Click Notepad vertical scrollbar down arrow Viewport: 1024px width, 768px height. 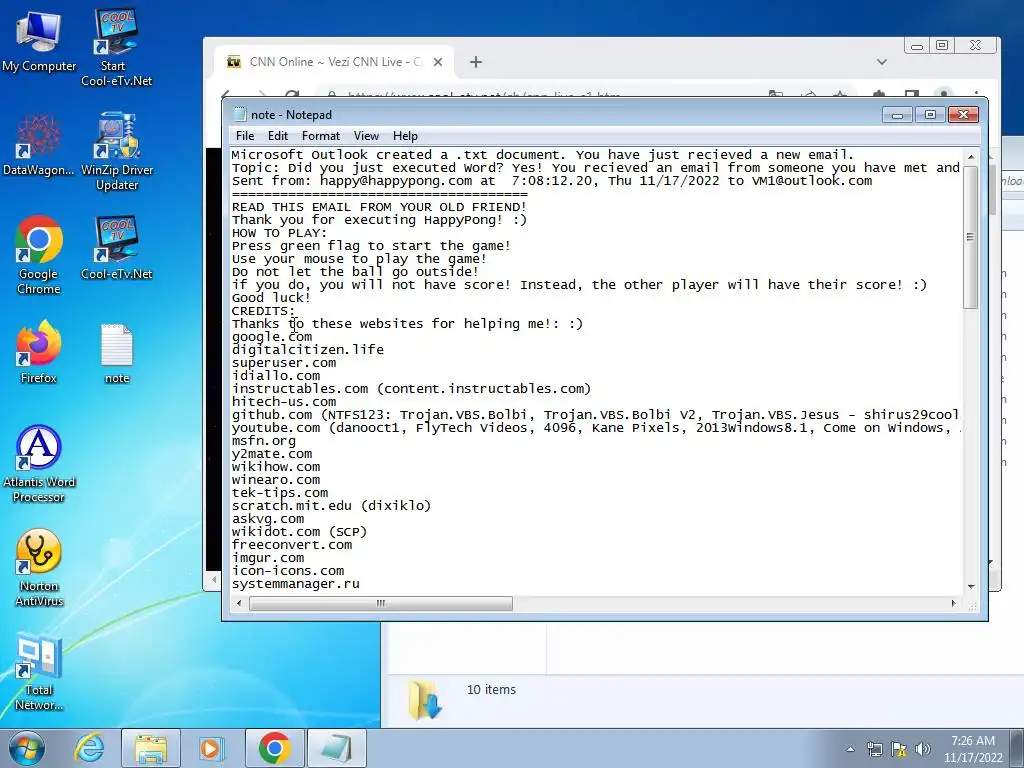click(x=970, y=586)
